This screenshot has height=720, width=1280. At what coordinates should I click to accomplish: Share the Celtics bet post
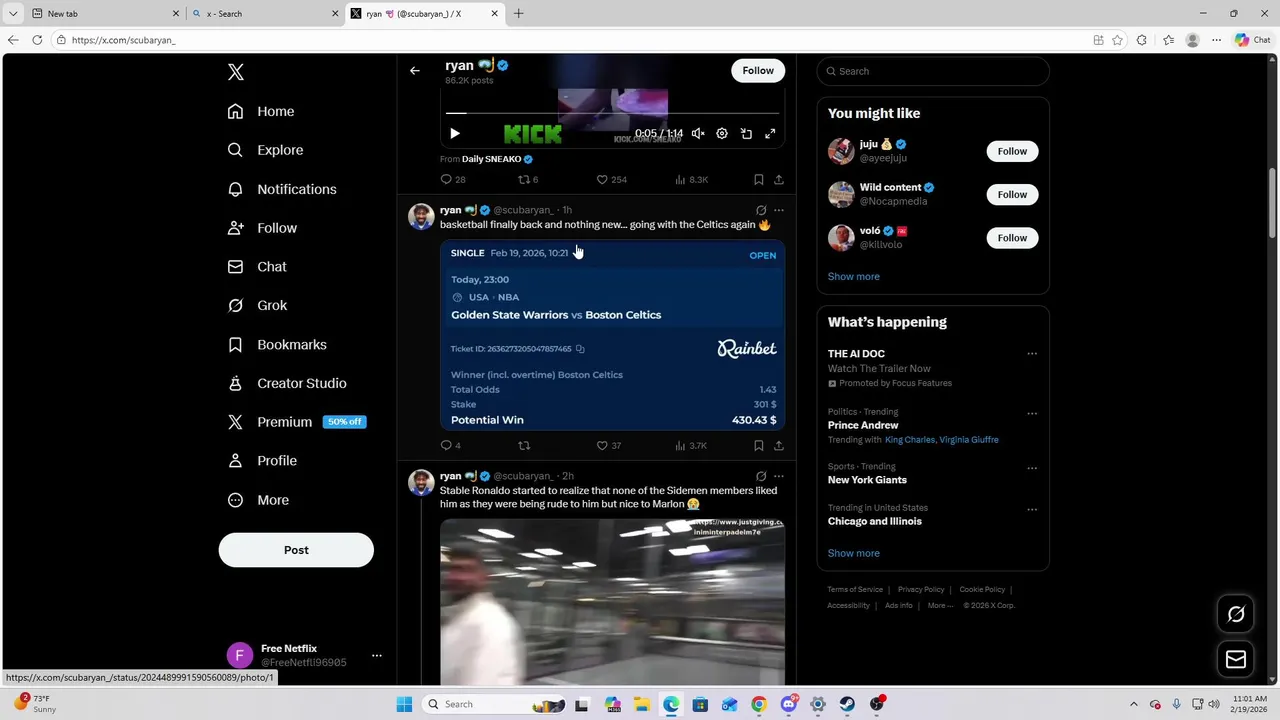pyautogui.click(x=779, y=446)
